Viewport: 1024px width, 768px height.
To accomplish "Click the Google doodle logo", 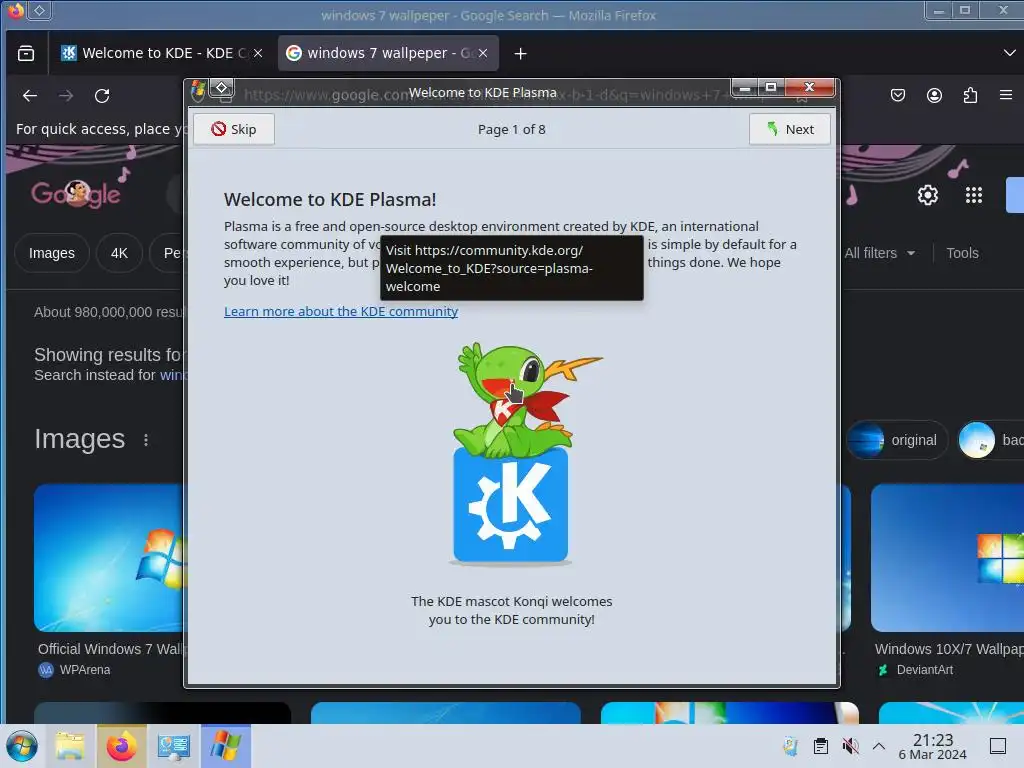I will coord(76,193).
